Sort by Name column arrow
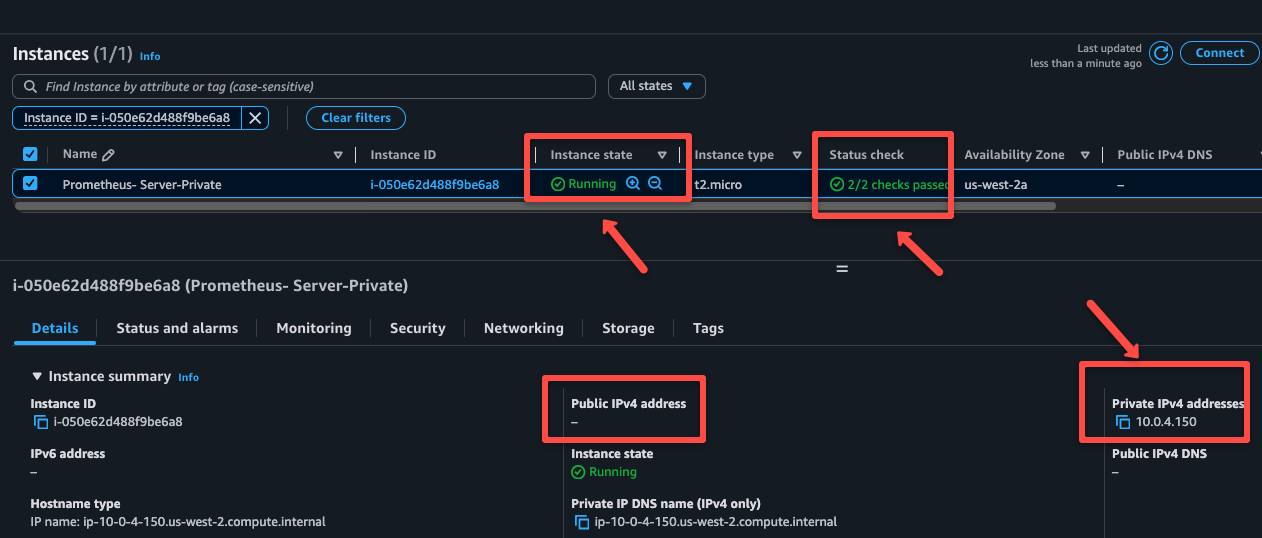1262x538 pixels. 338,155
